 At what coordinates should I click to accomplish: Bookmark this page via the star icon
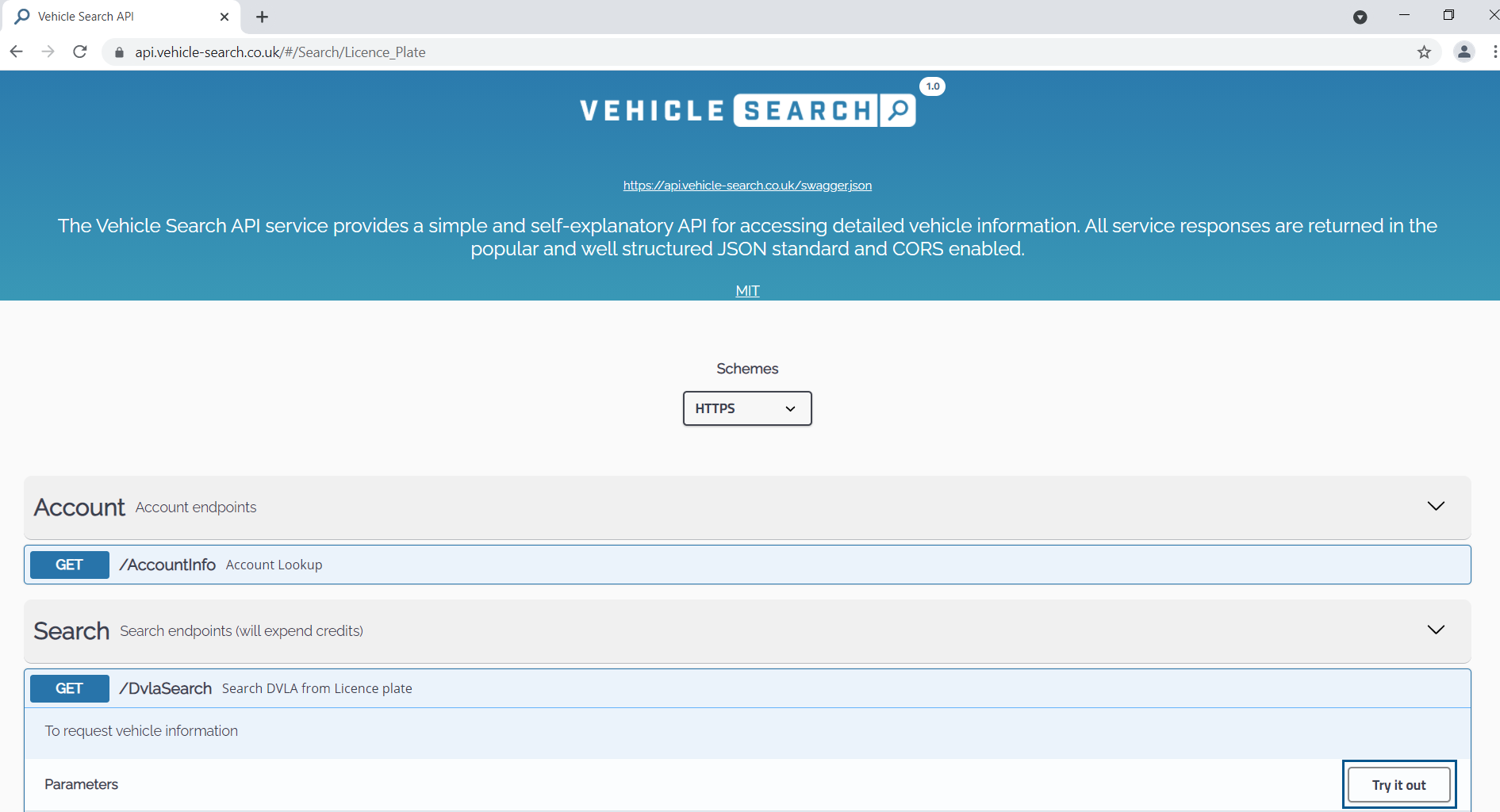pyautogui.click(x=1424, y=52)
